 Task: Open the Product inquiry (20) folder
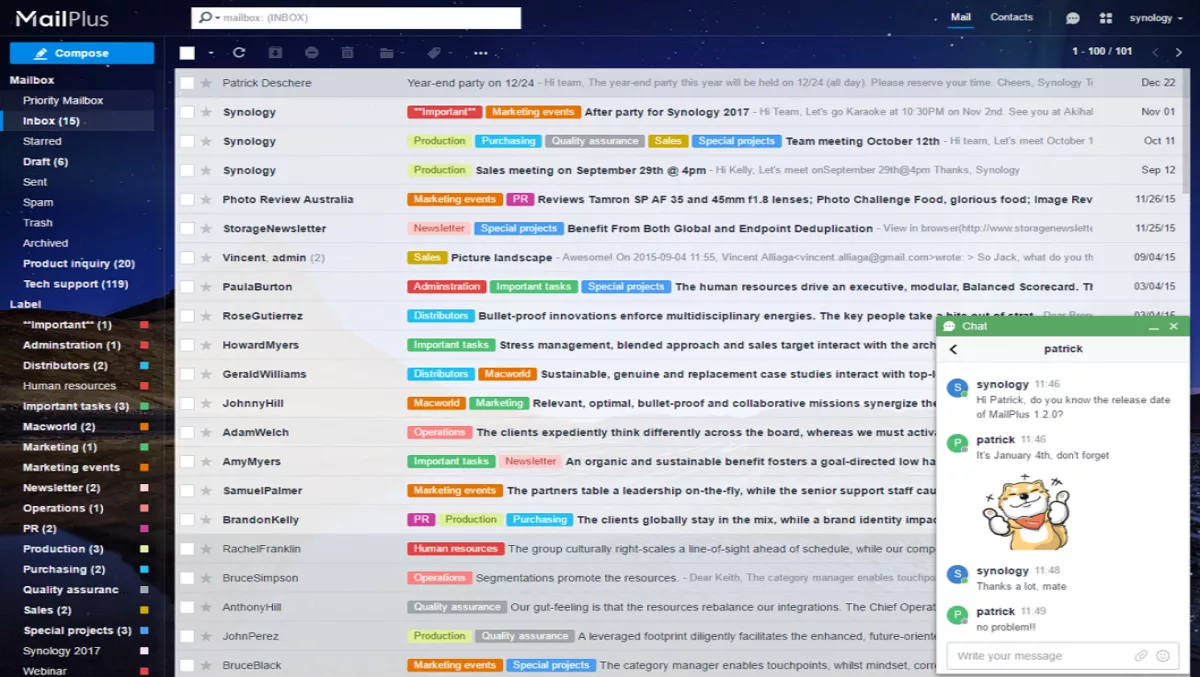79,264
